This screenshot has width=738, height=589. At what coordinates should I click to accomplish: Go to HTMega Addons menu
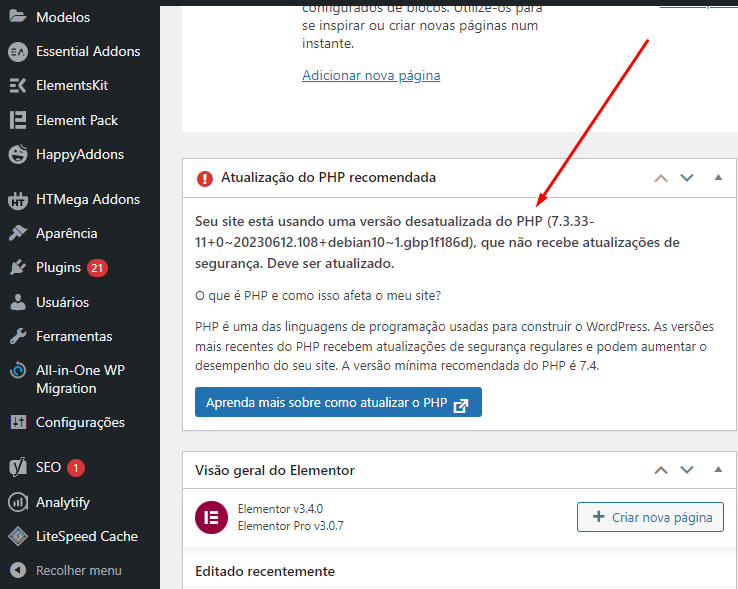tap(88, 200)
